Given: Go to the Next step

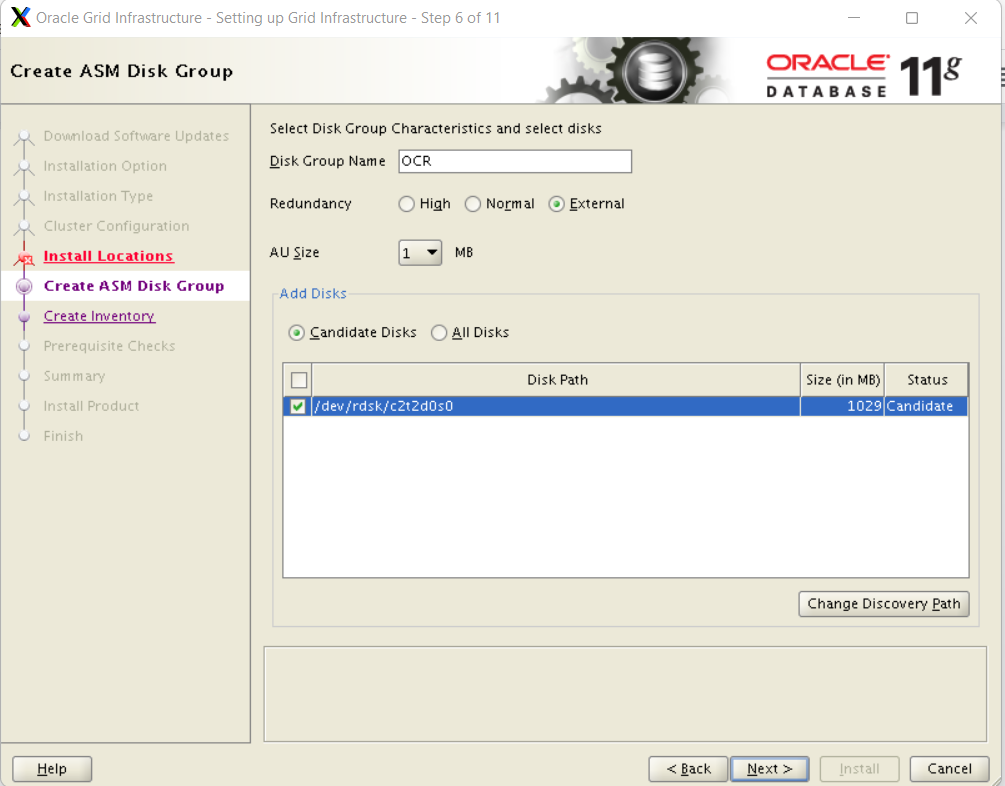Looking at the screenshot, I should pyautogui.click(x=769, y=769).
